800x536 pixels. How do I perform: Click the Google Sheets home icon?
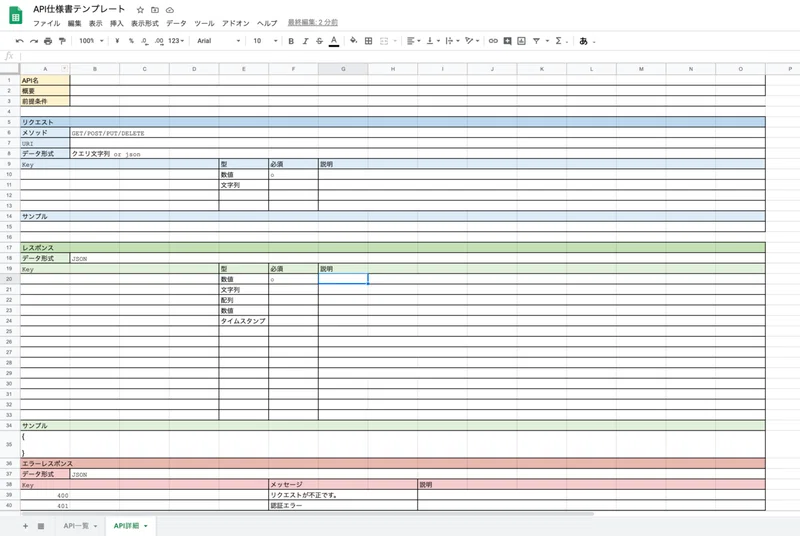coord(15,15)
